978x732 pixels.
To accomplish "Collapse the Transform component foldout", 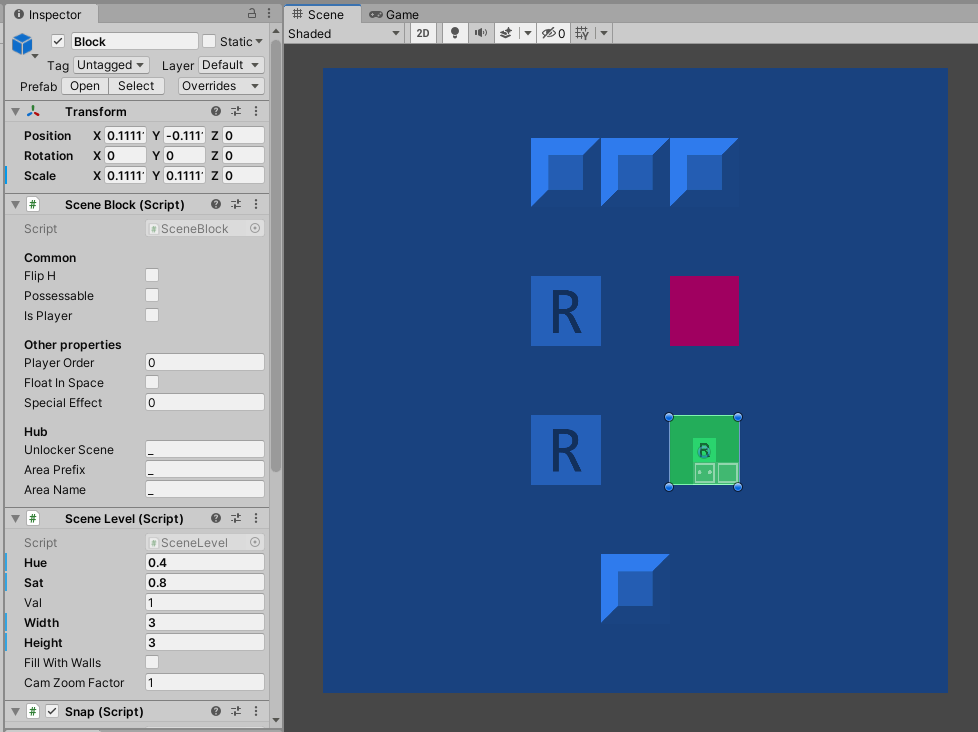I will [16, 112].
